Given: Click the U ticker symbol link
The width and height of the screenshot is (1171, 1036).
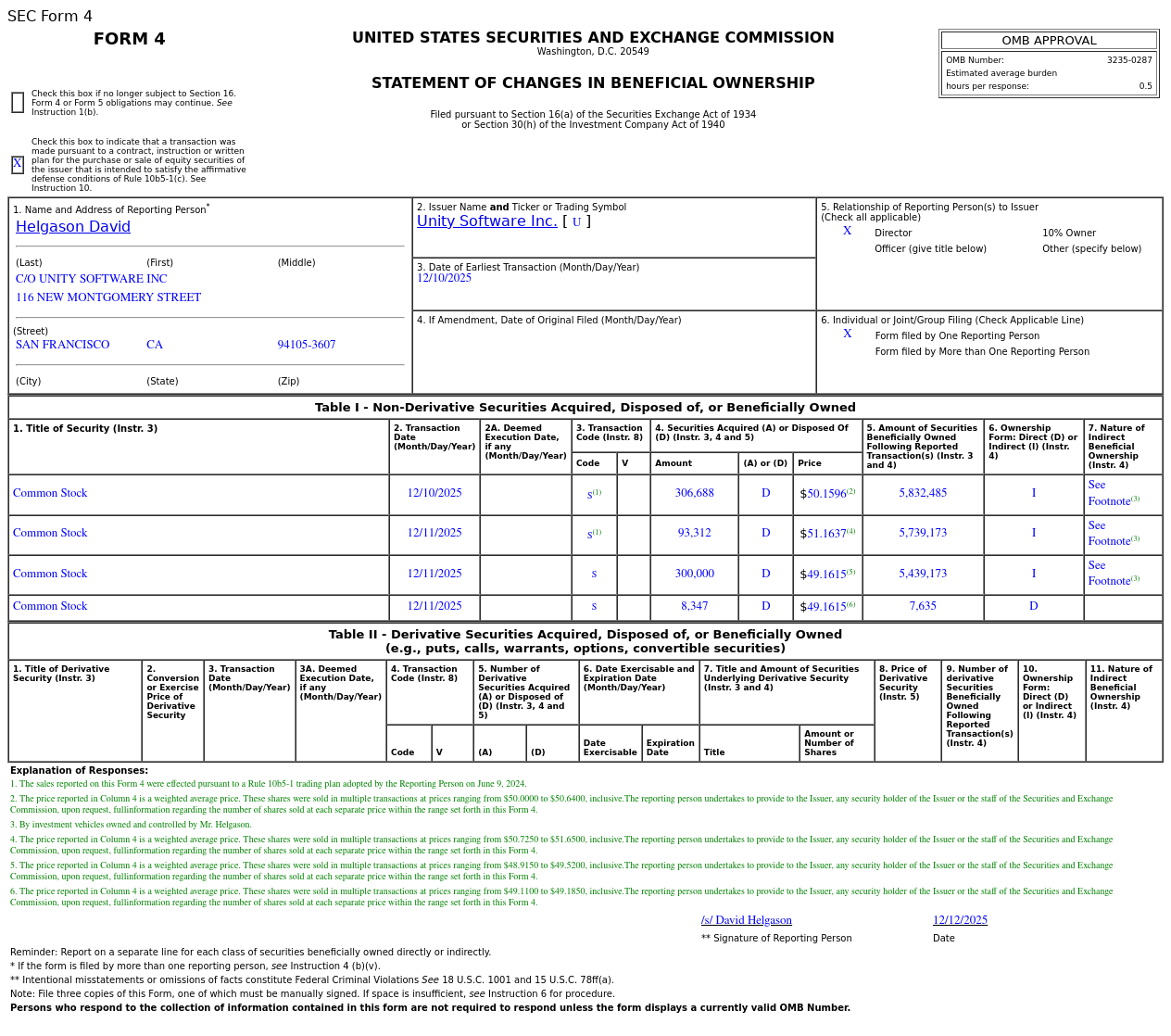Looking at the screenshot, I should (x=576, y=222).
